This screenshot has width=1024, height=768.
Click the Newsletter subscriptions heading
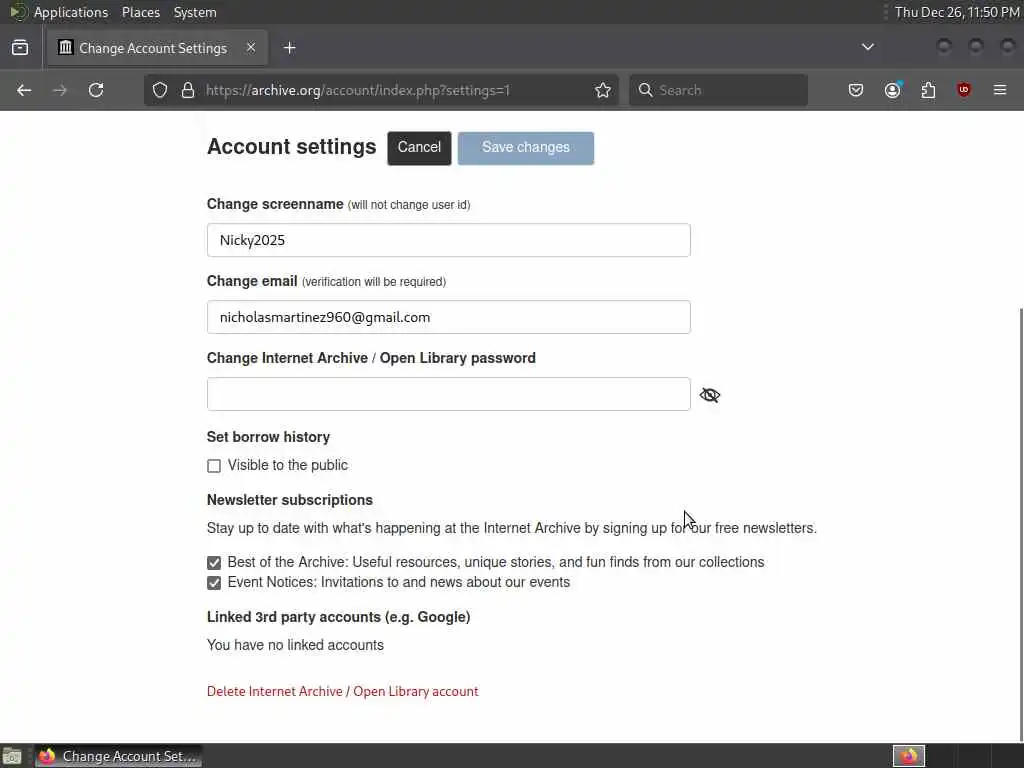(x=290, y=500)
